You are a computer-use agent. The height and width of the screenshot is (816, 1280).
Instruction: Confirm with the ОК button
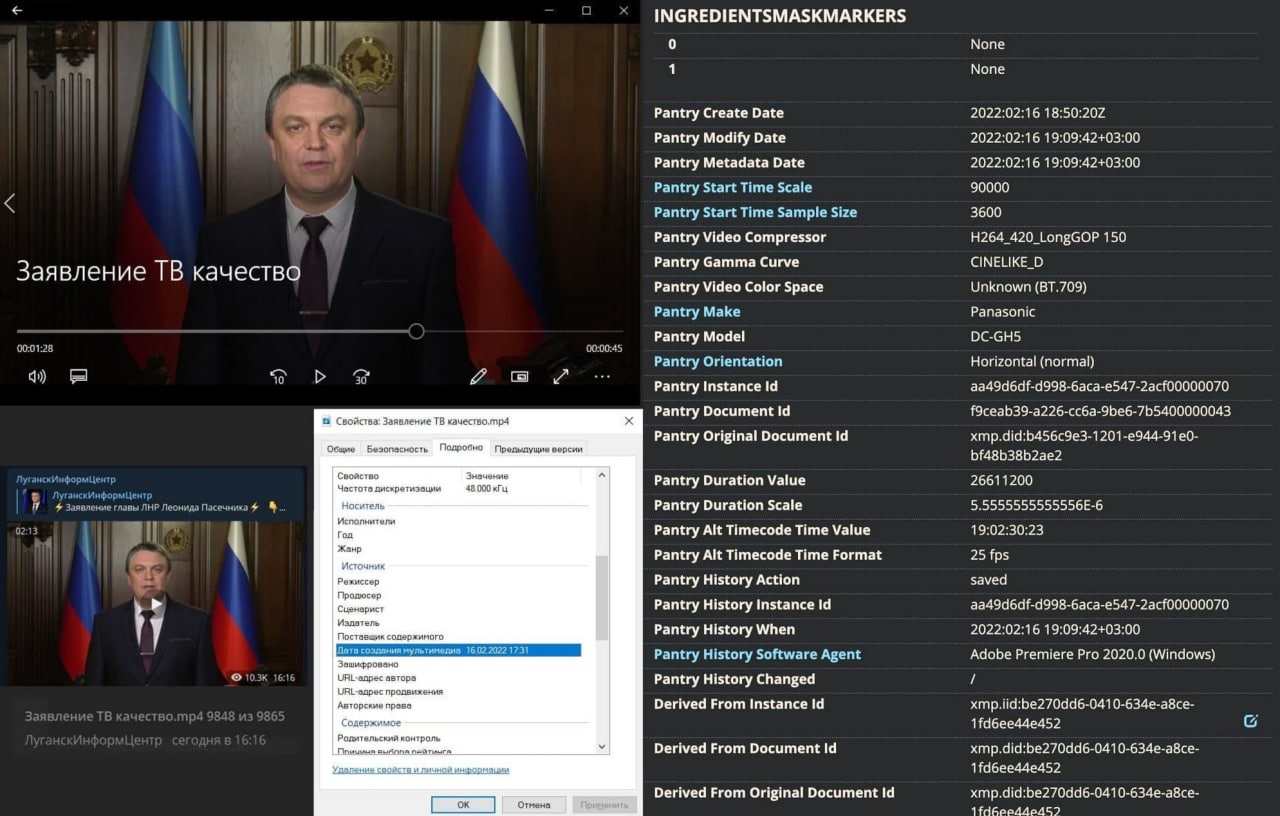pyautogui.click(x=463, y=804)
